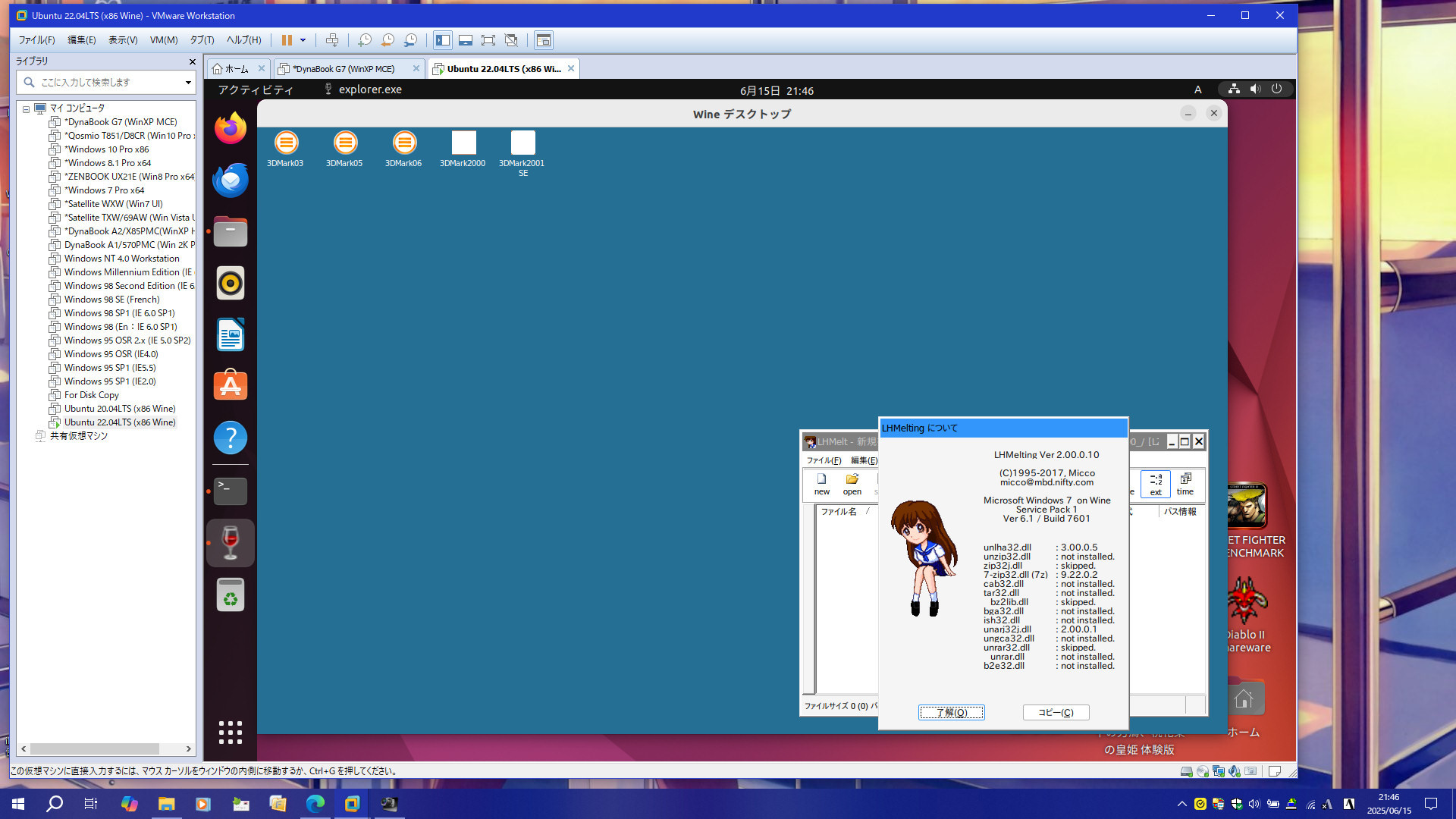
Task: Open the snapshot manager toolbar icon
Action: (x=410, y=40)
